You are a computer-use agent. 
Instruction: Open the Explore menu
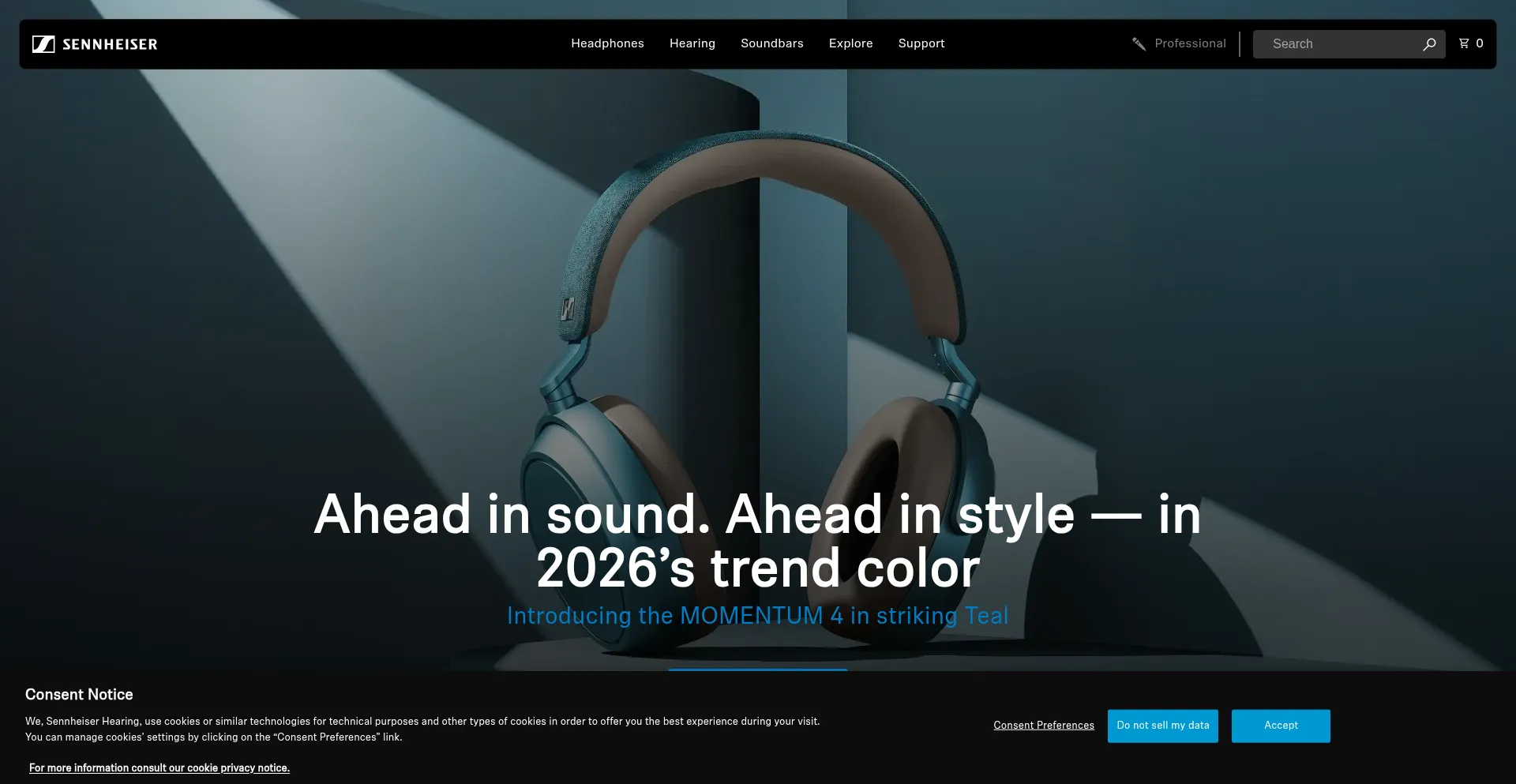(x=850, y=43)
